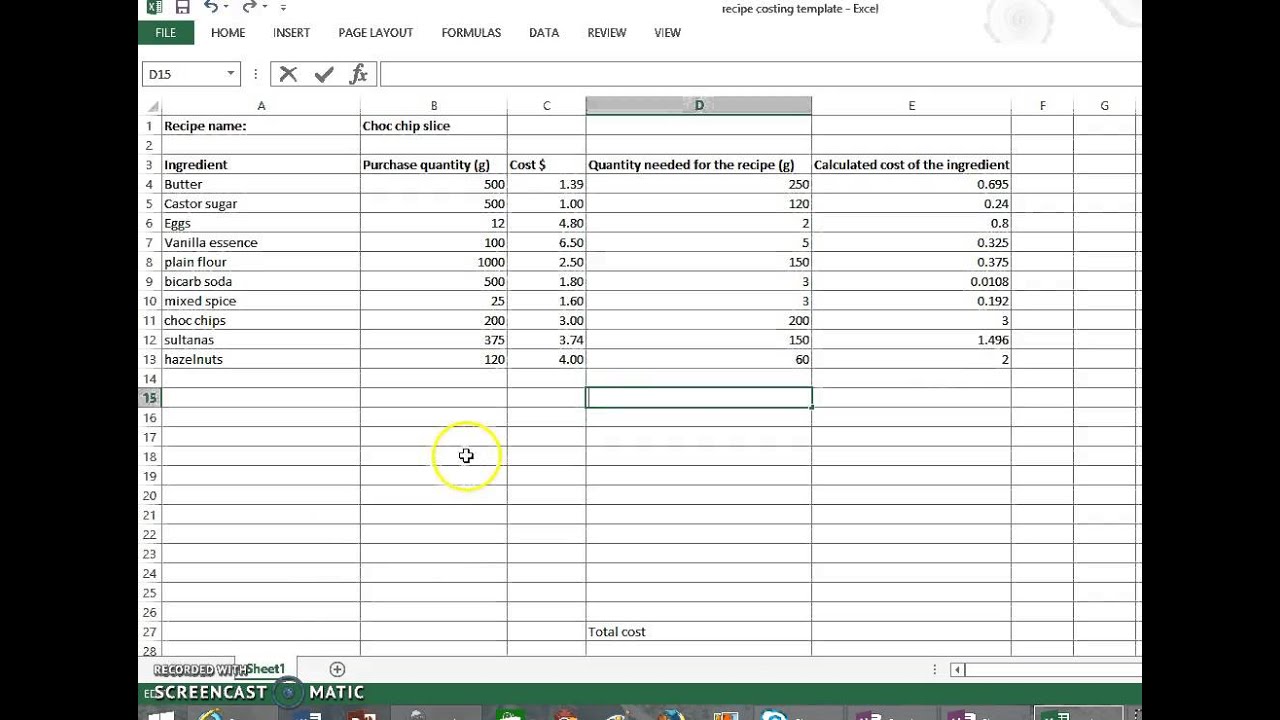Viewport: 1280px width, 720px height.
Task: Save the workbook with the floppy icon
Action: 182,7
